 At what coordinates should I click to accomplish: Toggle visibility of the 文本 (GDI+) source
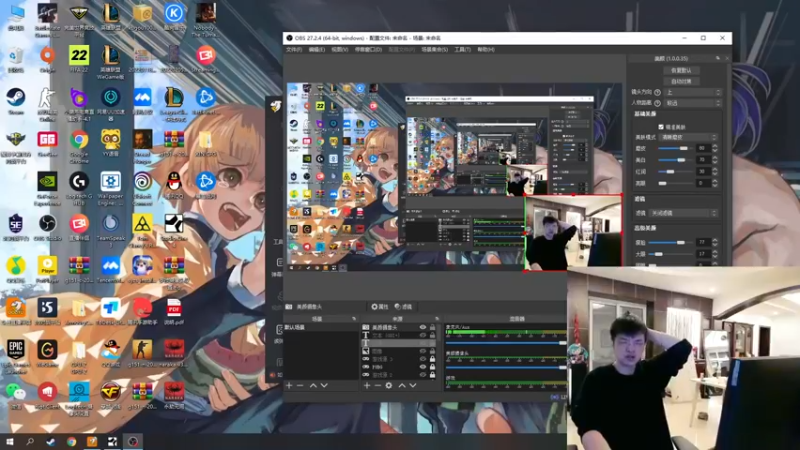click(x=422, y=335)
